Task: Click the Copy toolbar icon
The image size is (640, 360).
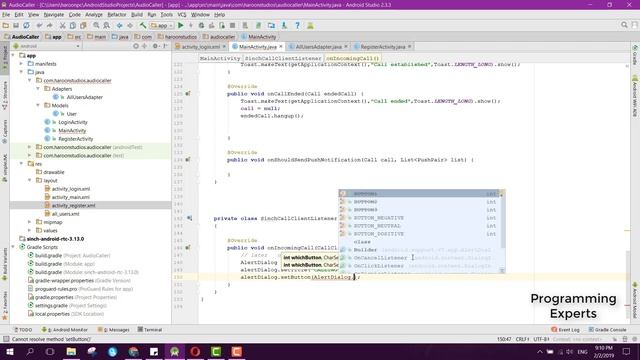Action: click(73, 25)
